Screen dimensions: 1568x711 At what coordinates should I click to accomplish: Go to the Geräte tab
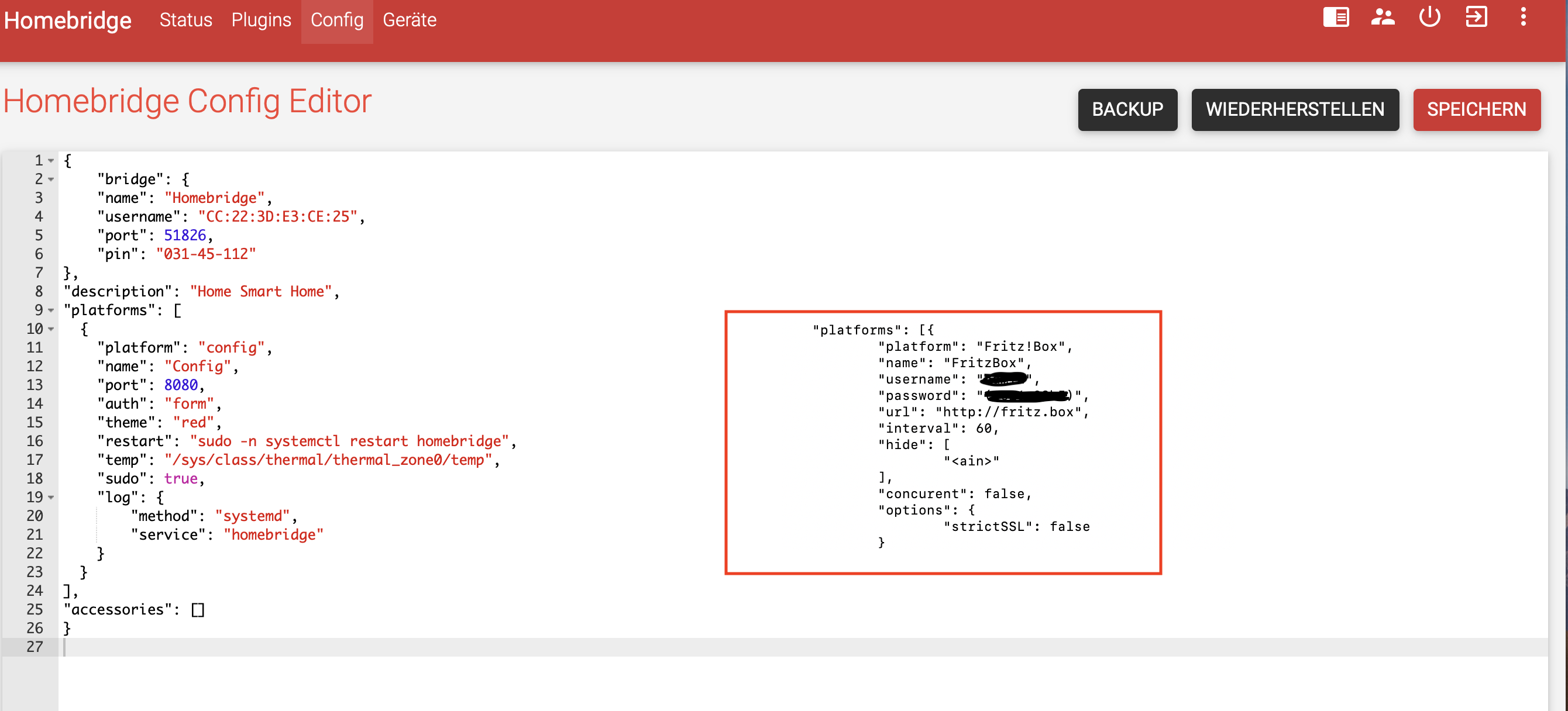[x=409, y=20]
